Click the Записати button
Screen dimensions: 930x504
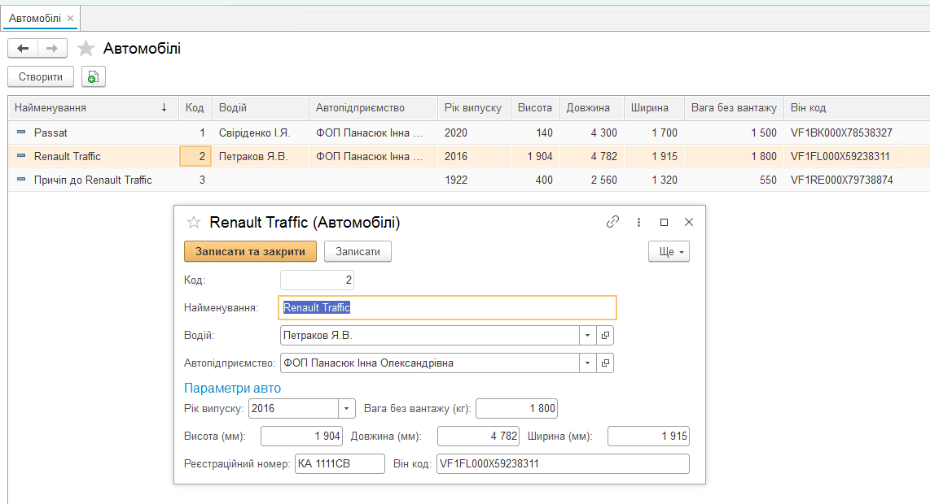pyautogui.click(x=357, y=252)
